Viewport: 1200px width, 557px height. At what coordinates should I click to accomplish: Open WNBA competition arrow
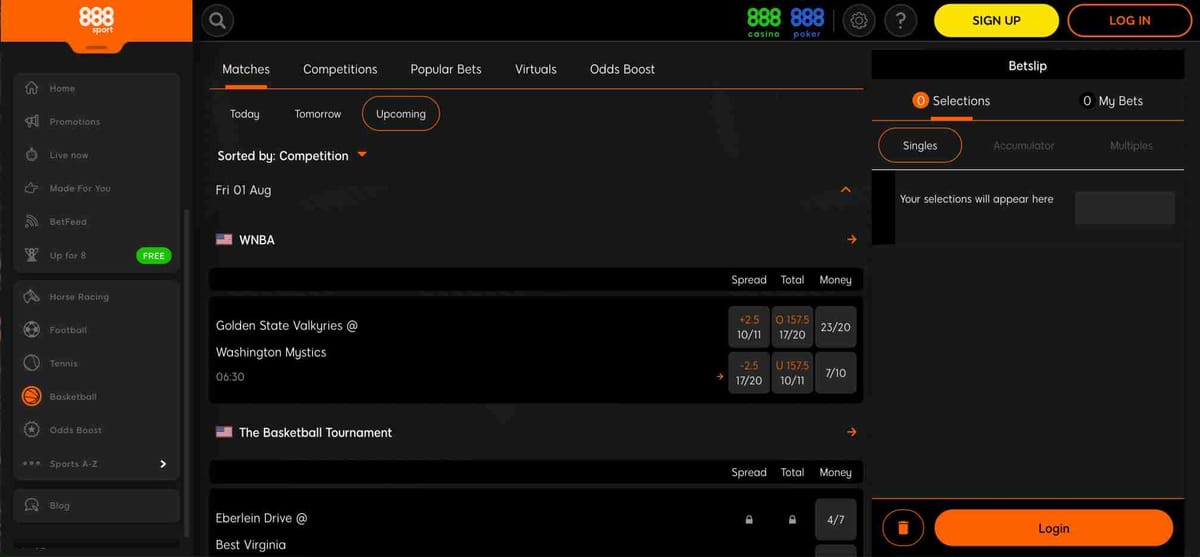tap(852, 240)
